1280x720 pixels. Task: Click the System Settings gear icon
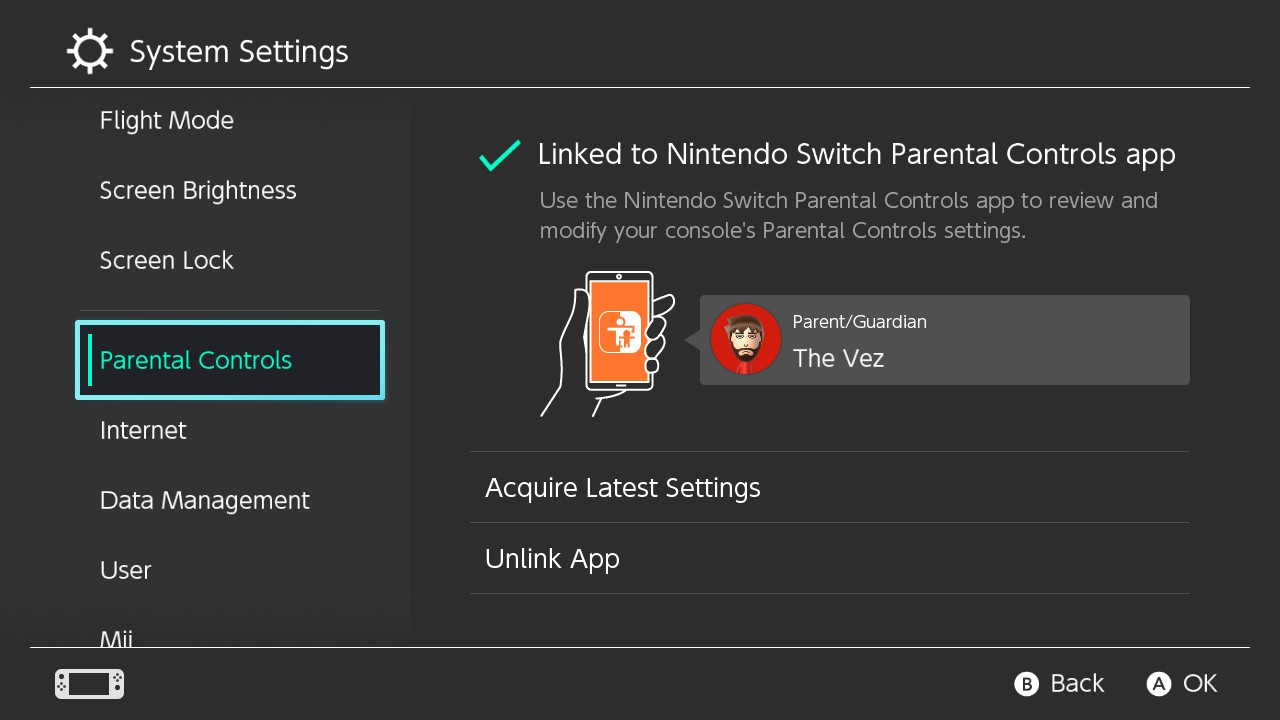click(89, 51)
